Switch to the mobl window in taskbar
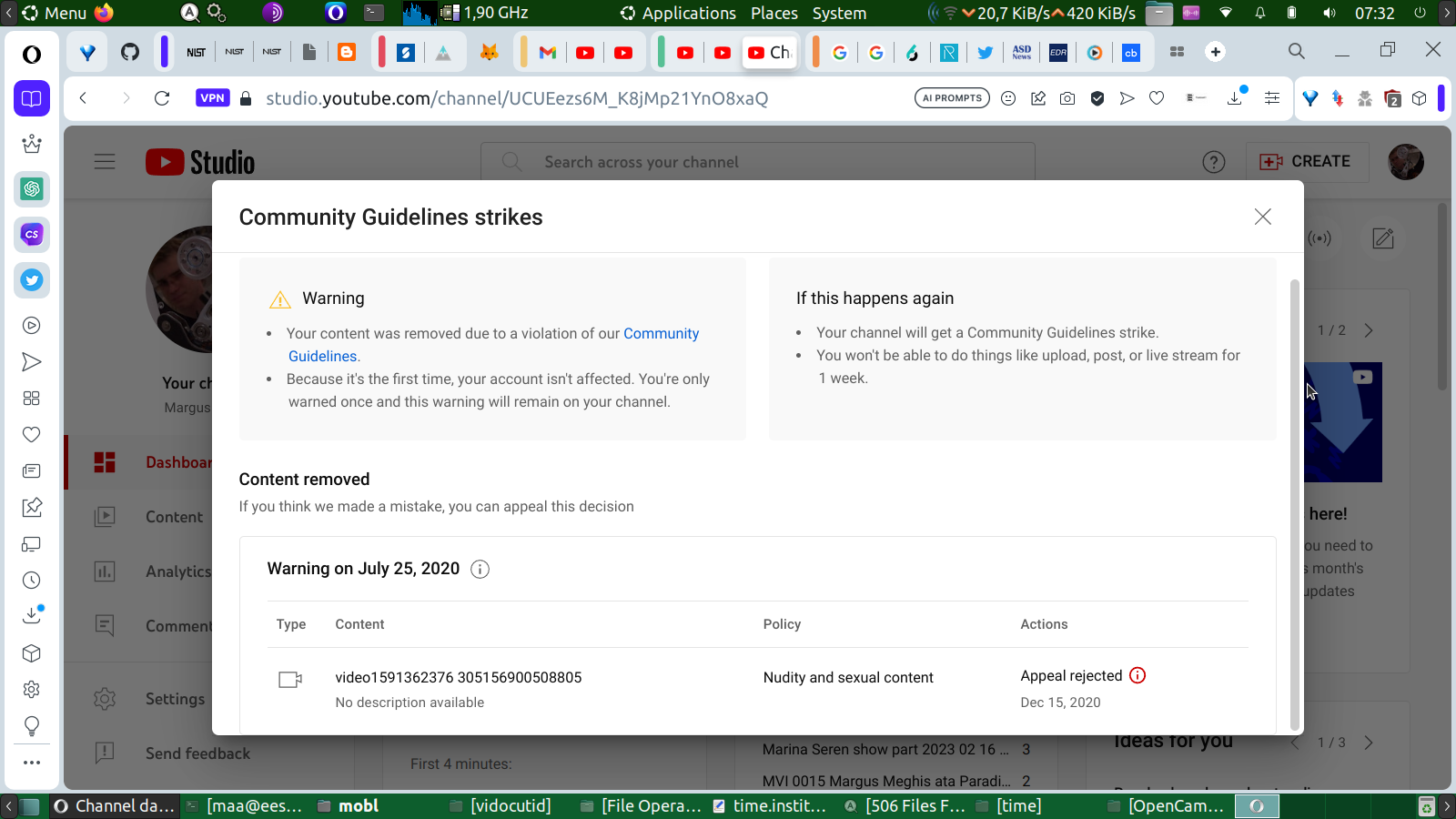This screenshot has width=1456, height=819. tap(349, 805)
